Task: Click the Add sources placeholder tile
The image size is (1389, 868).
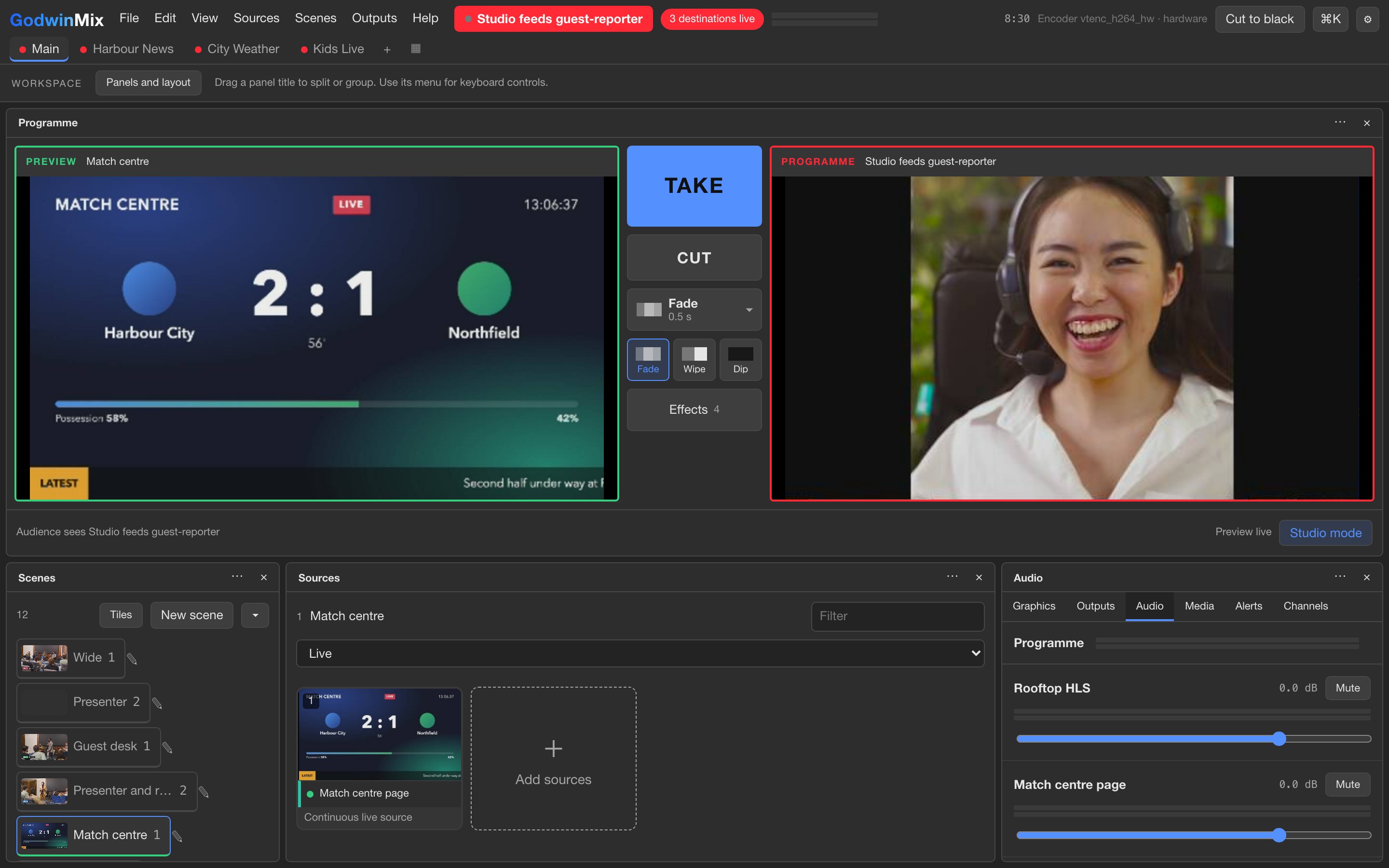Action: 553,759
